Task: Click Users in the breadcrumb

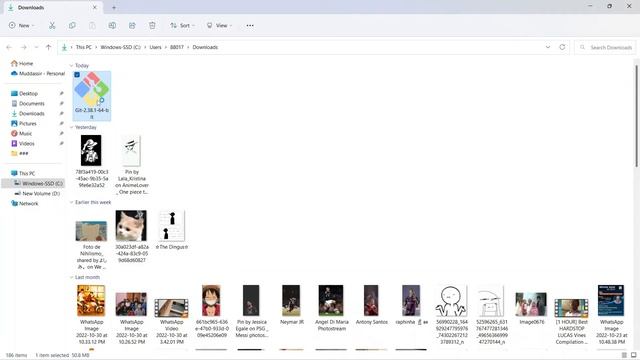Action: pyautogui.click(x=155, y=47)
